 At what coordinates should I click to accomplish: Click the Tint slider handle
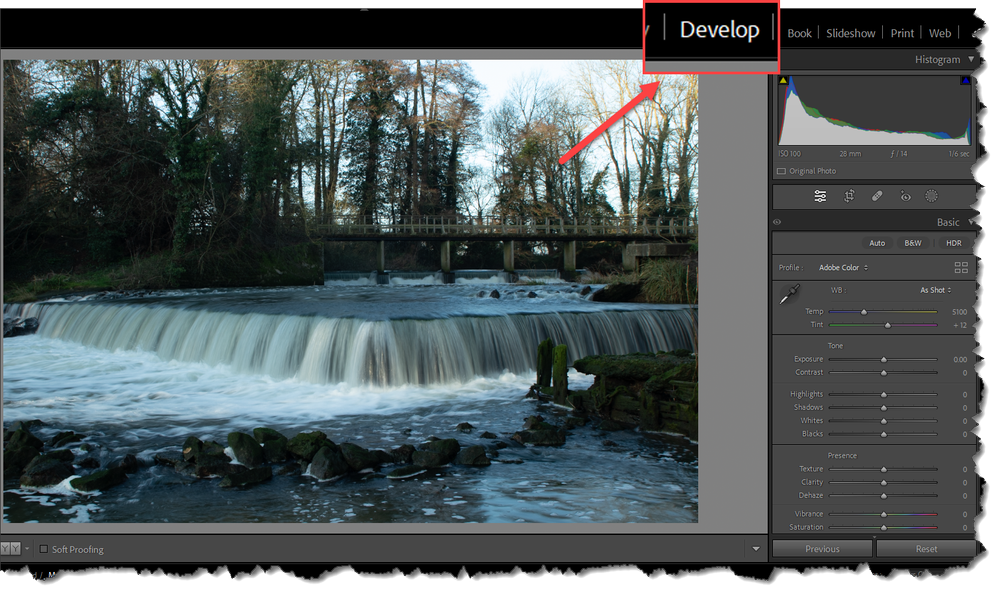point(888,325)
